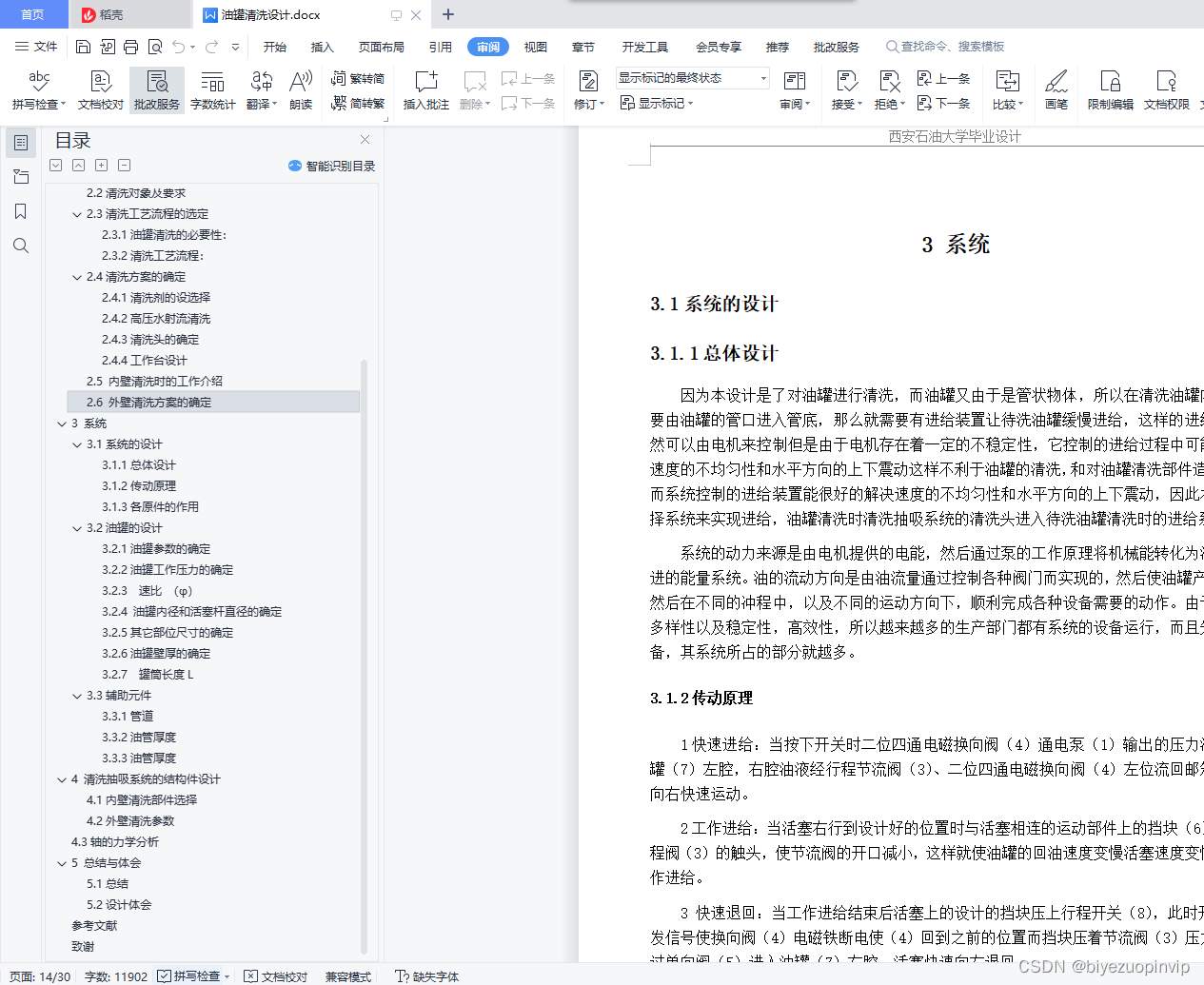Start 朗读 read aloud
1204x985 pixels.
point(301,90)
